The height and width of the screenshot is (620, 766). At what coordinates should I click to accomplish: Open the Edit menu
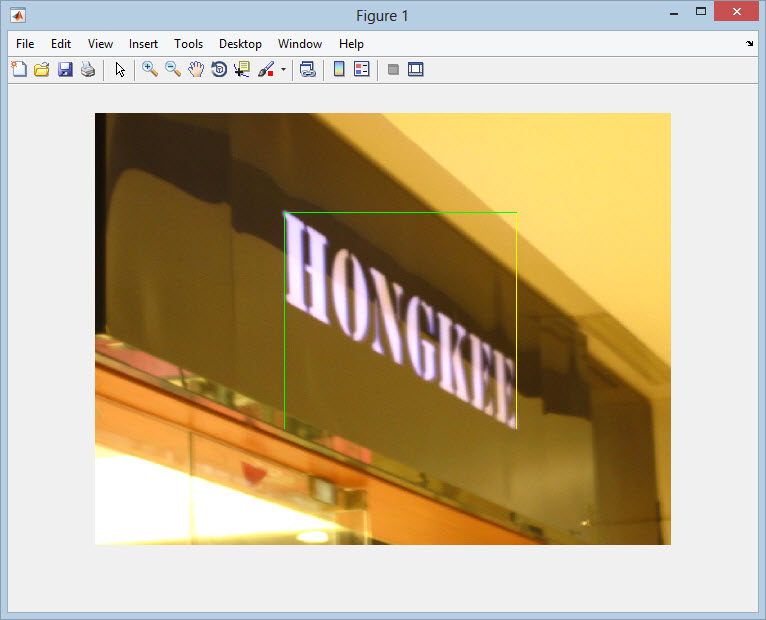tap(61, 44)
